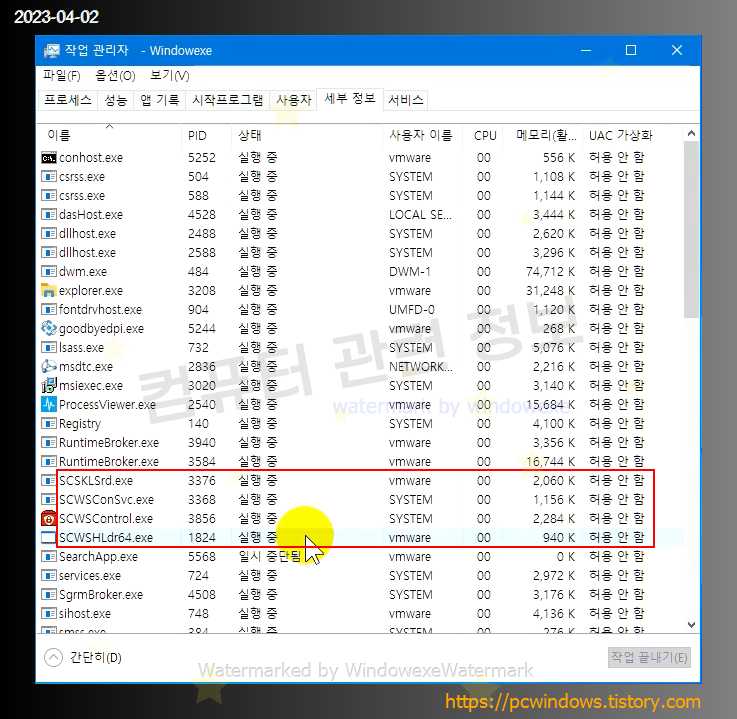Select dllhost.exe row with PID 2488

tap(361, 234)
